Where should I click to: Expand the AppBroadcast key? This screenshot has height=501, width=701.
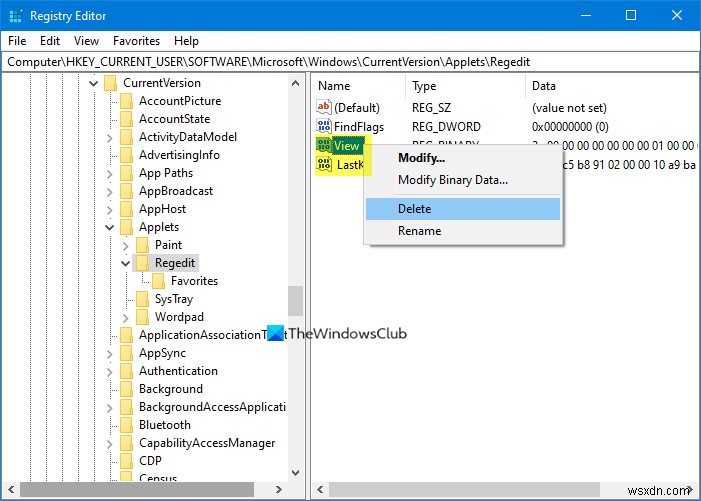tap(110, 192)
